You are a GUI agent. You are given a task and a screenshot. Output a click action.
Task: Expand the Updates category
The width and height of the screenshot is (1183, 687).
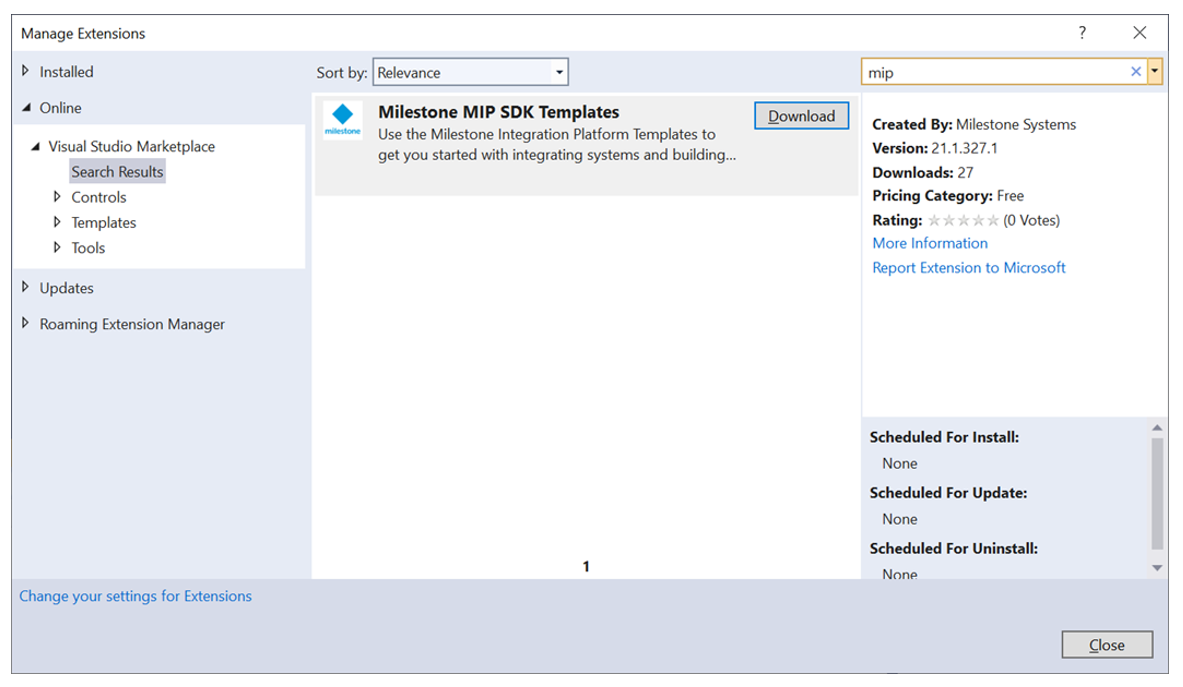tap(26, 287)
